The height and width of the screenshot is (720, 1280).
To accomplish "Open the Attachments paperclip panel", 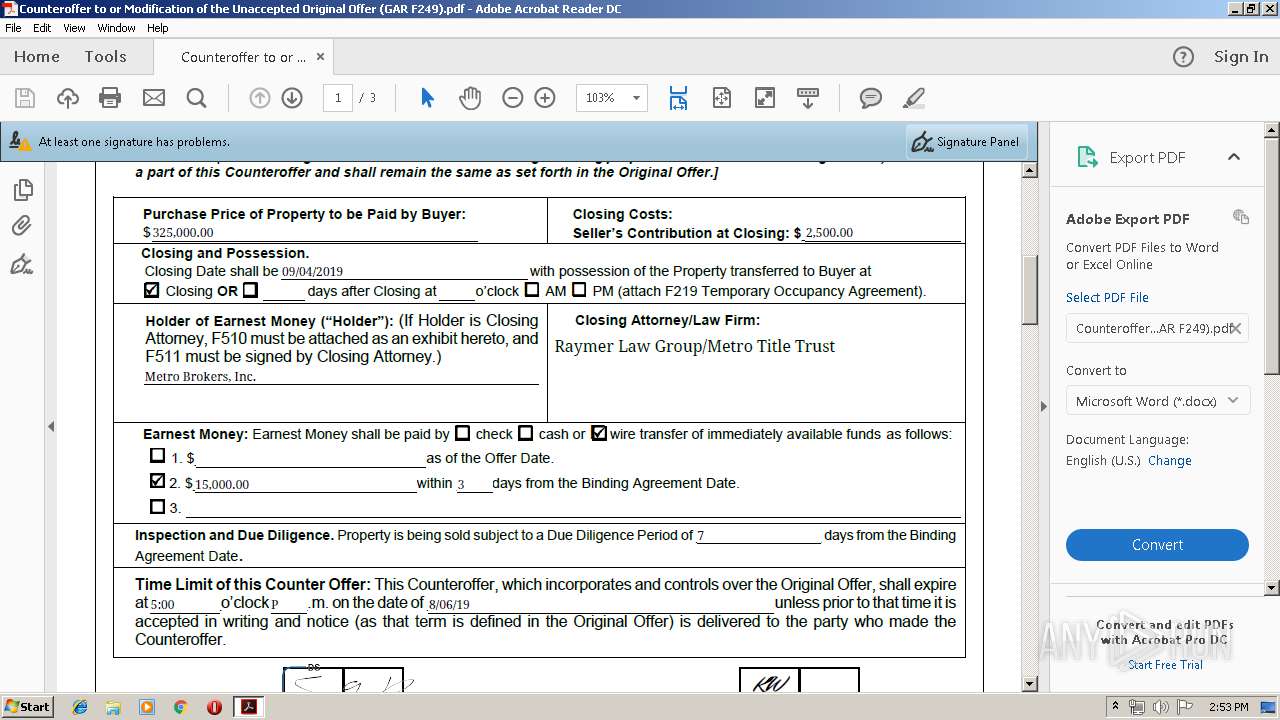I will click(22, 226).
